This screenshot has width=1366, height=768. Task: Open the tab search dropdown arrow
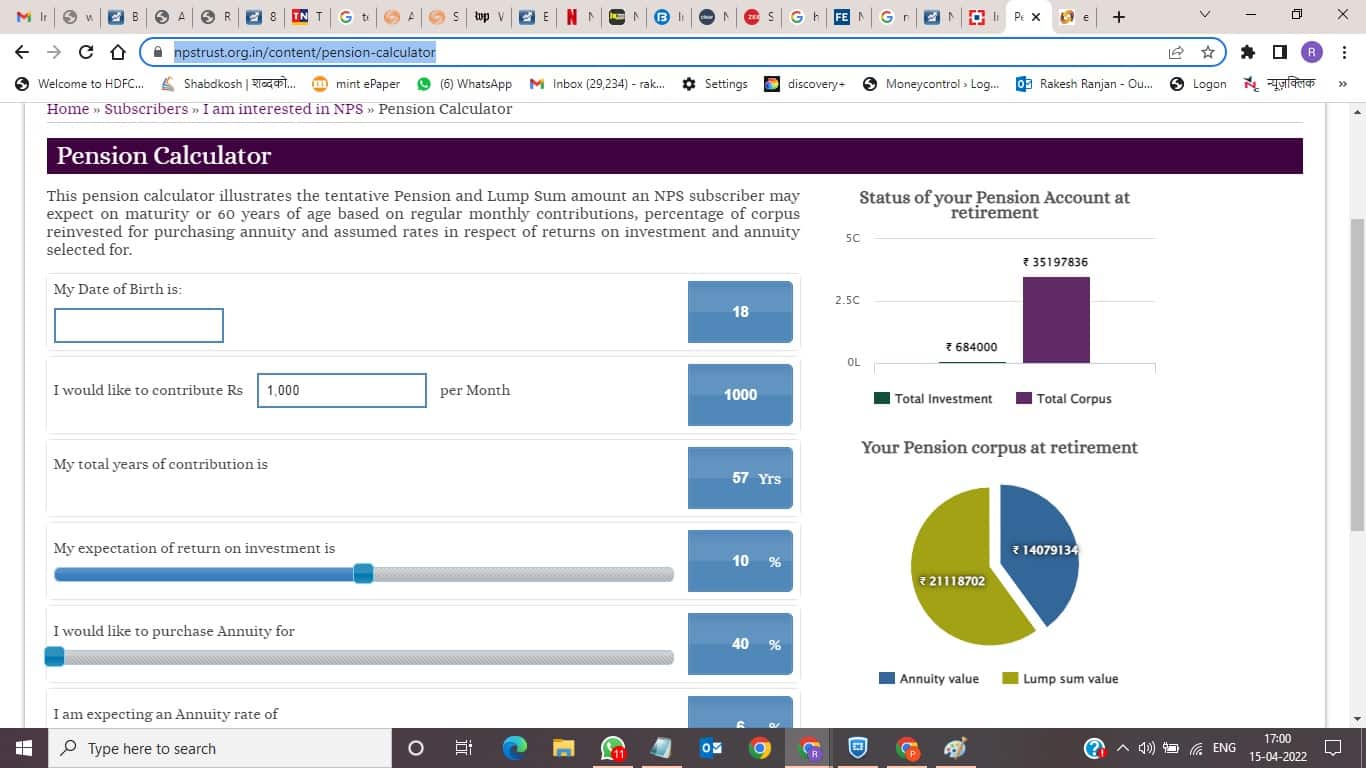click(x=1204, y=15)
